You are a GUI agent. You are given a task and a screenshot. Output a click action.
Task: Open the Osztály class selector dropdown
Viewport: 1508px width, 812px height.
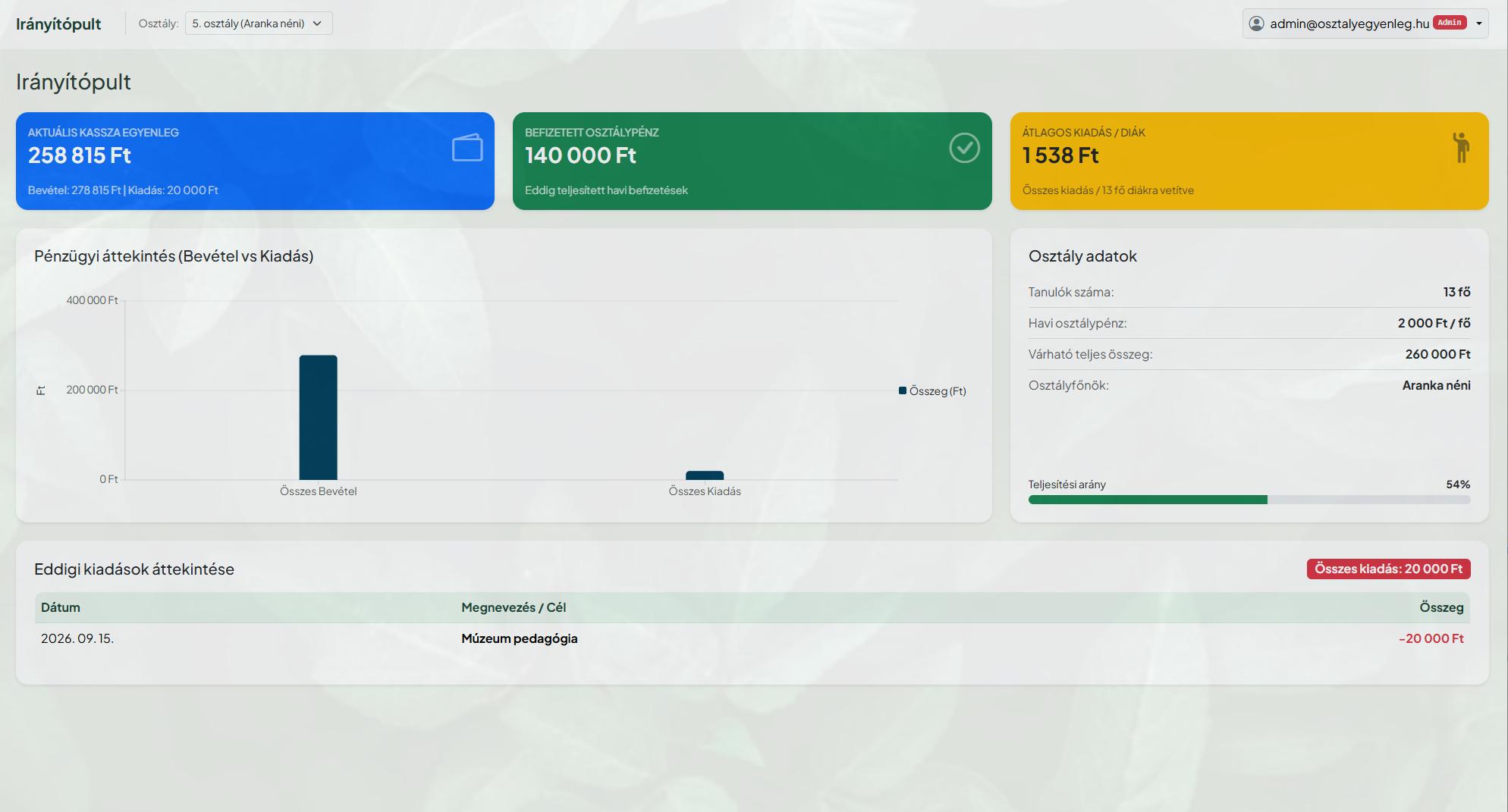click(x=259, y=24)
